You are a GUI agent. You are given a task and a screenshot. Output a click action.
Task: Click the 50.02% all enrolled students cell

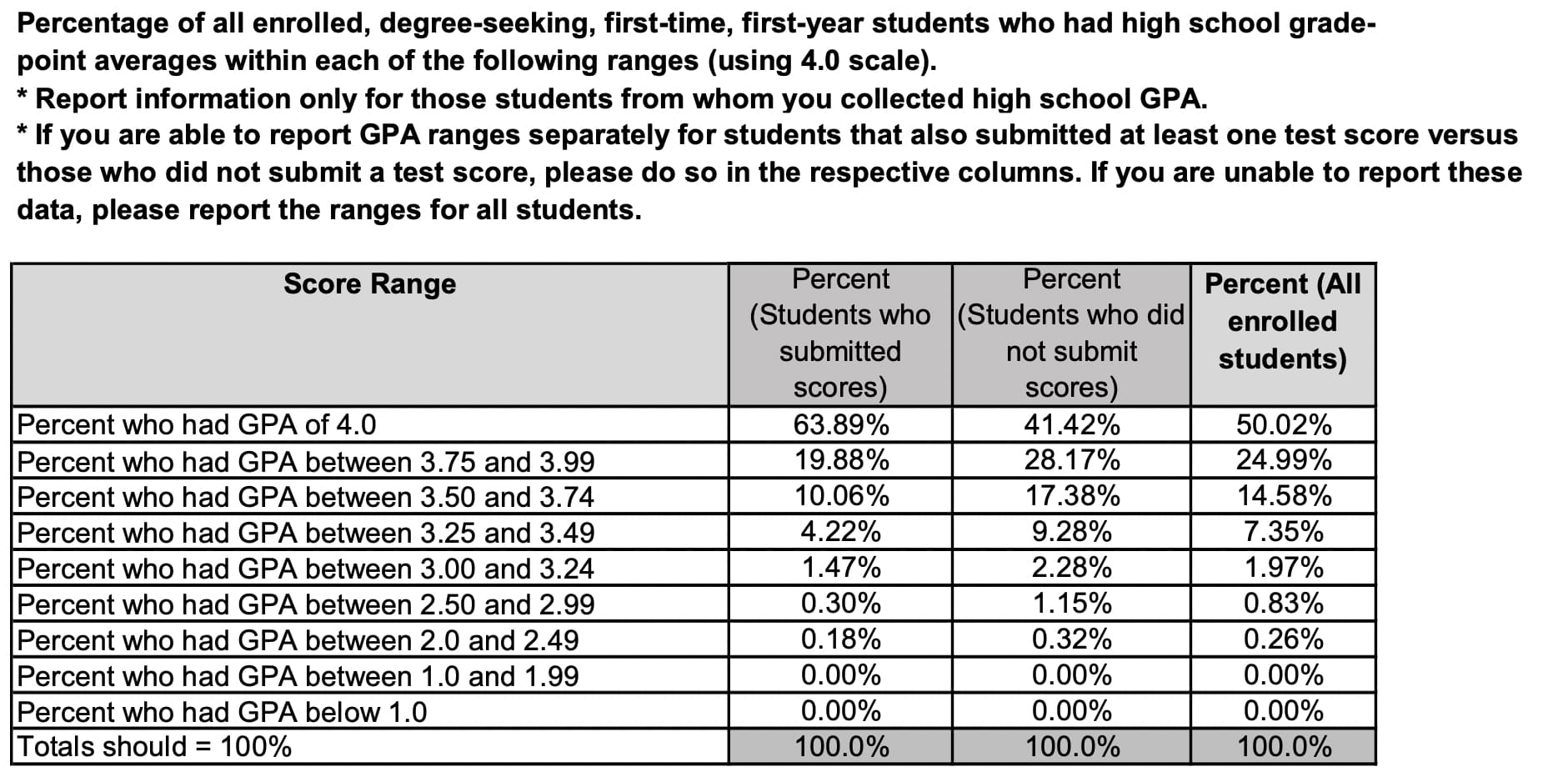tap(1283, 424)
